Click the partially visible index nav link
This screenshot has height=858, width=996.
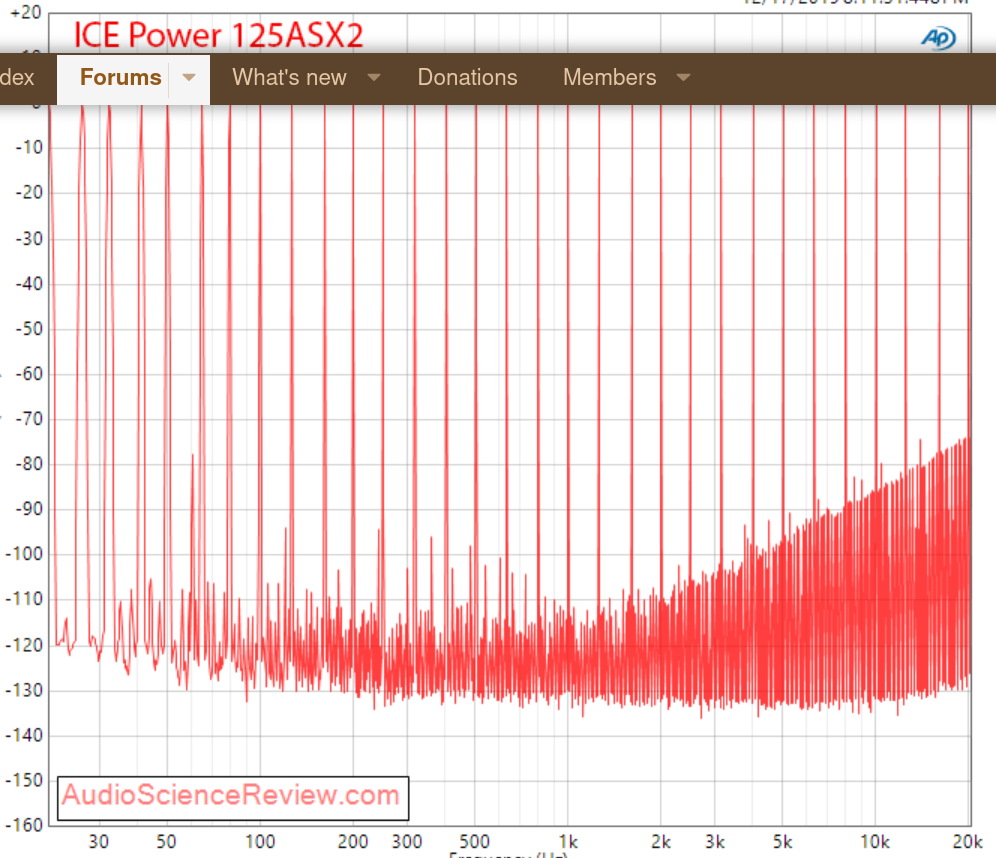pos(17,77)
